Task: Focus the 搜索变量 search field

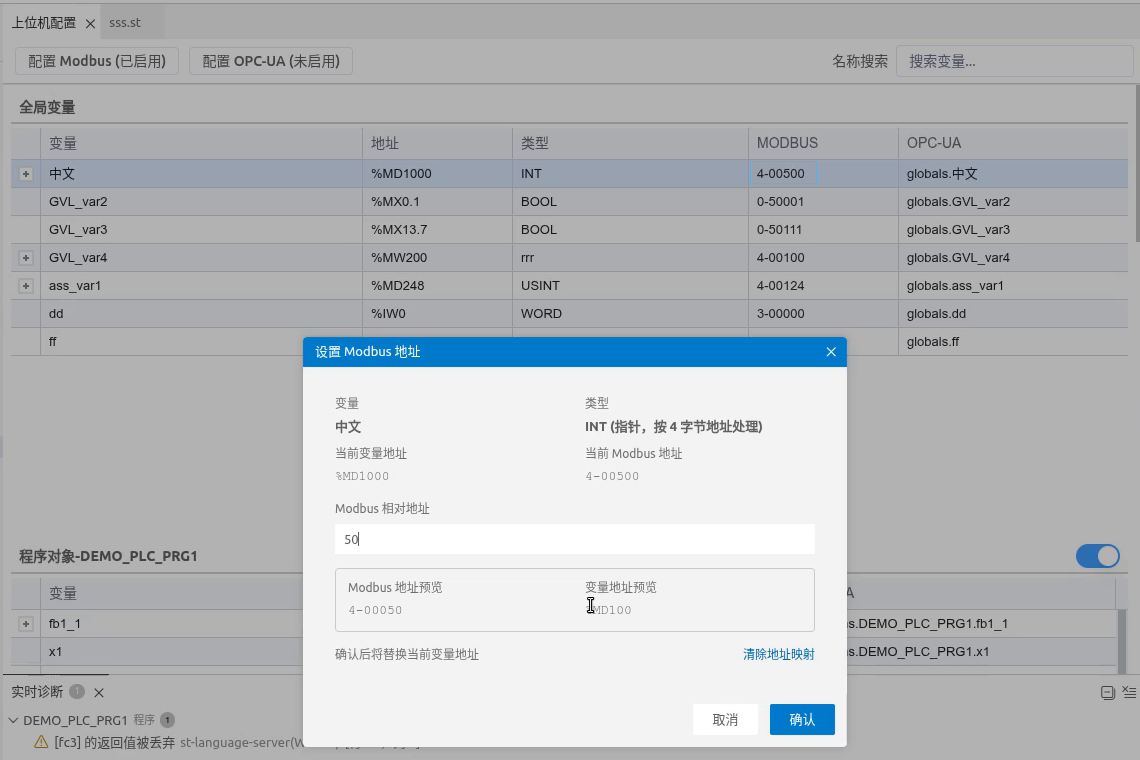Action: (x=1013, y=61)
